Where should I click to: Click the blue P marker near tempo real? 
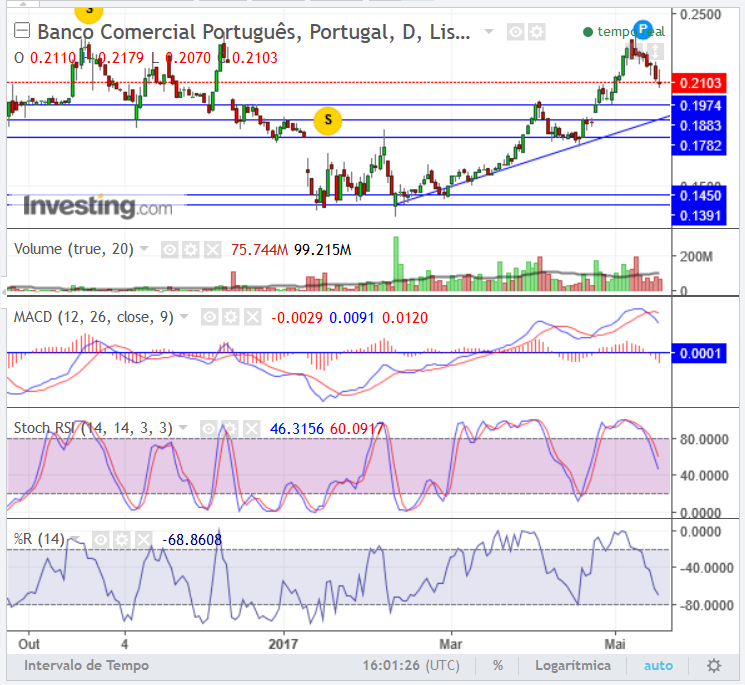pos(643,29)
